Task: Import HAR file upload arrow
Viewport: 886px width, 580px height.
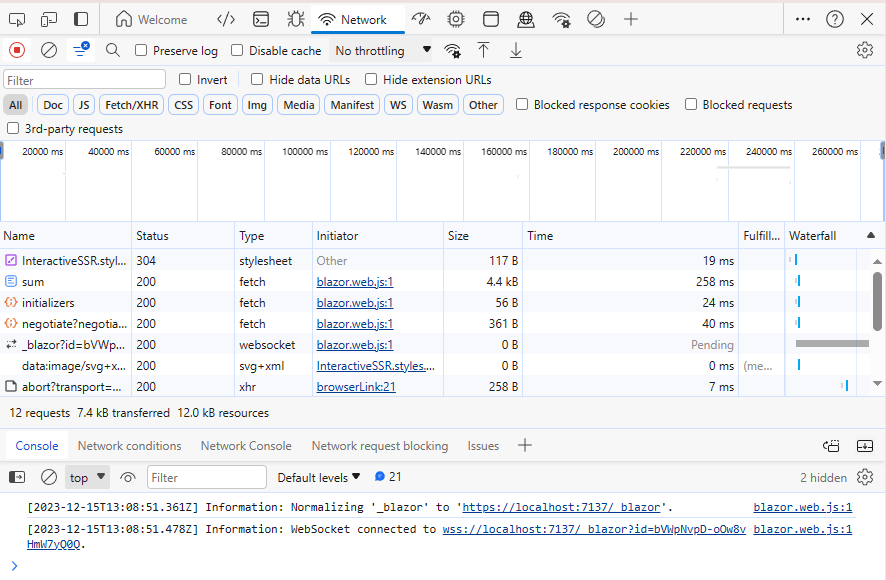Action: (483, 51)
